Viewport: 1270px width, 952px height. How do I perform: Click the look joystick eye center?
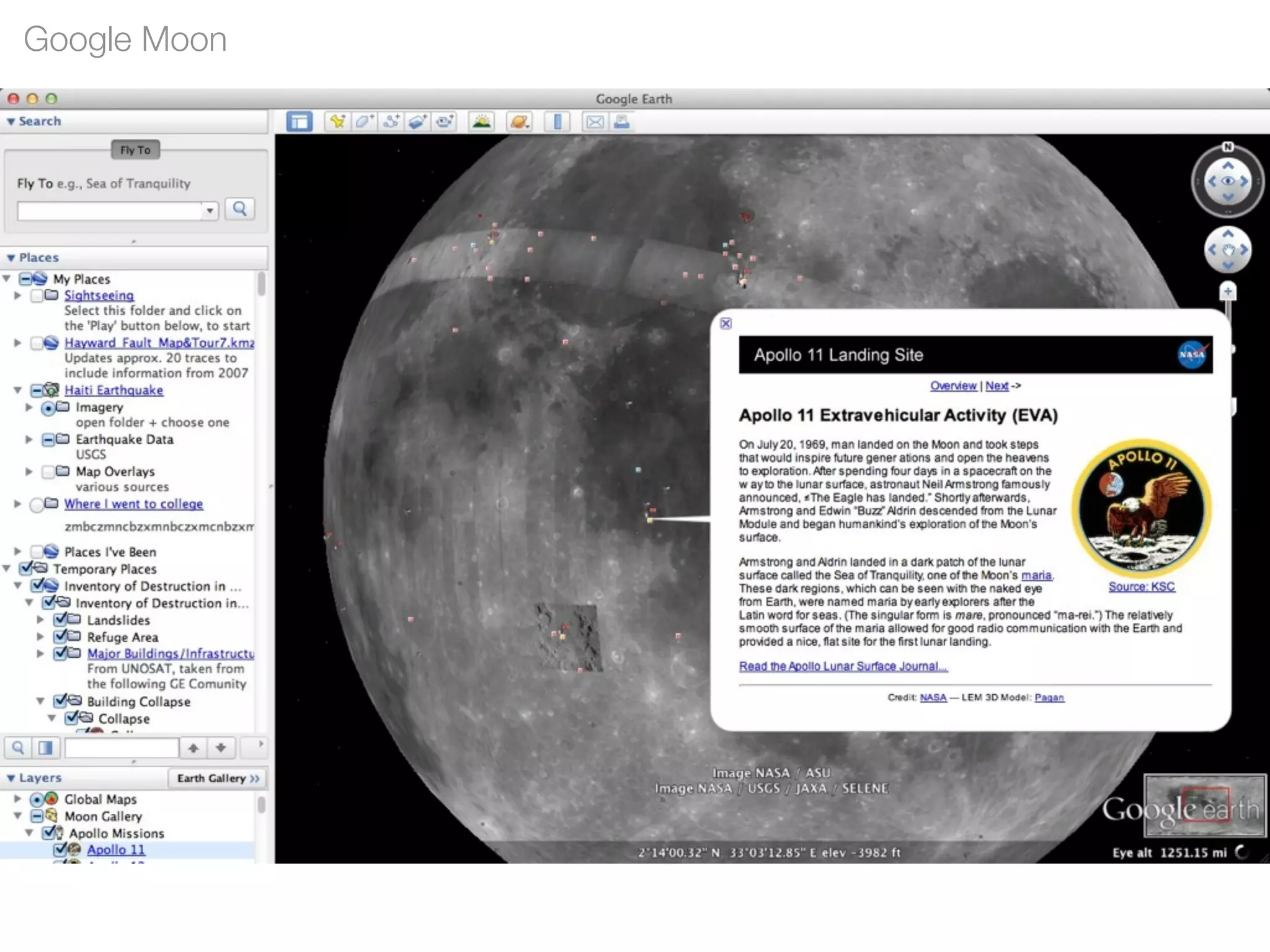[x=1228, y=182]
